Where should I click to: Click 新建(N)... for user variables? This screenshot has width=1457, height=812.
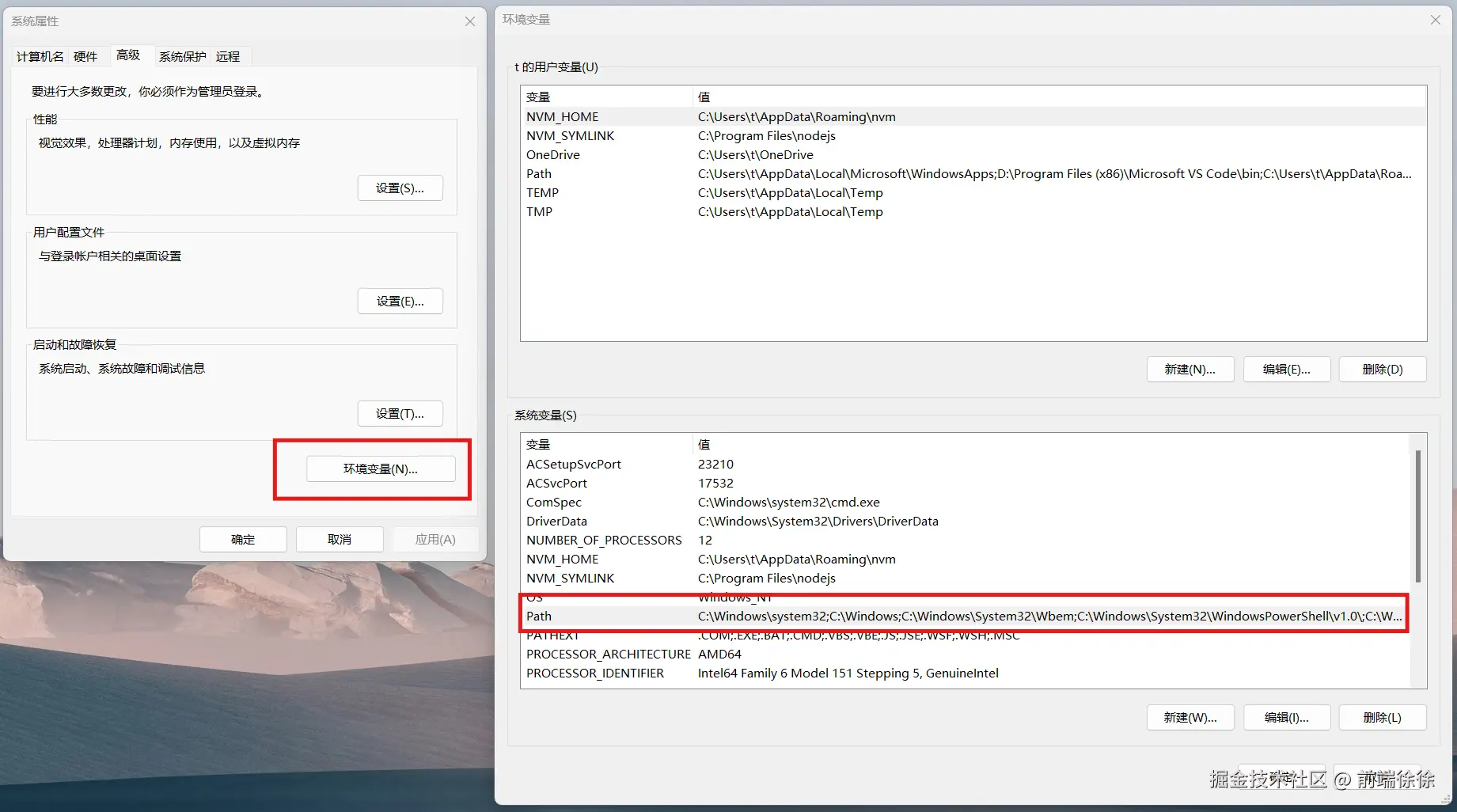pyautogui.click(x=1190, y=370)
